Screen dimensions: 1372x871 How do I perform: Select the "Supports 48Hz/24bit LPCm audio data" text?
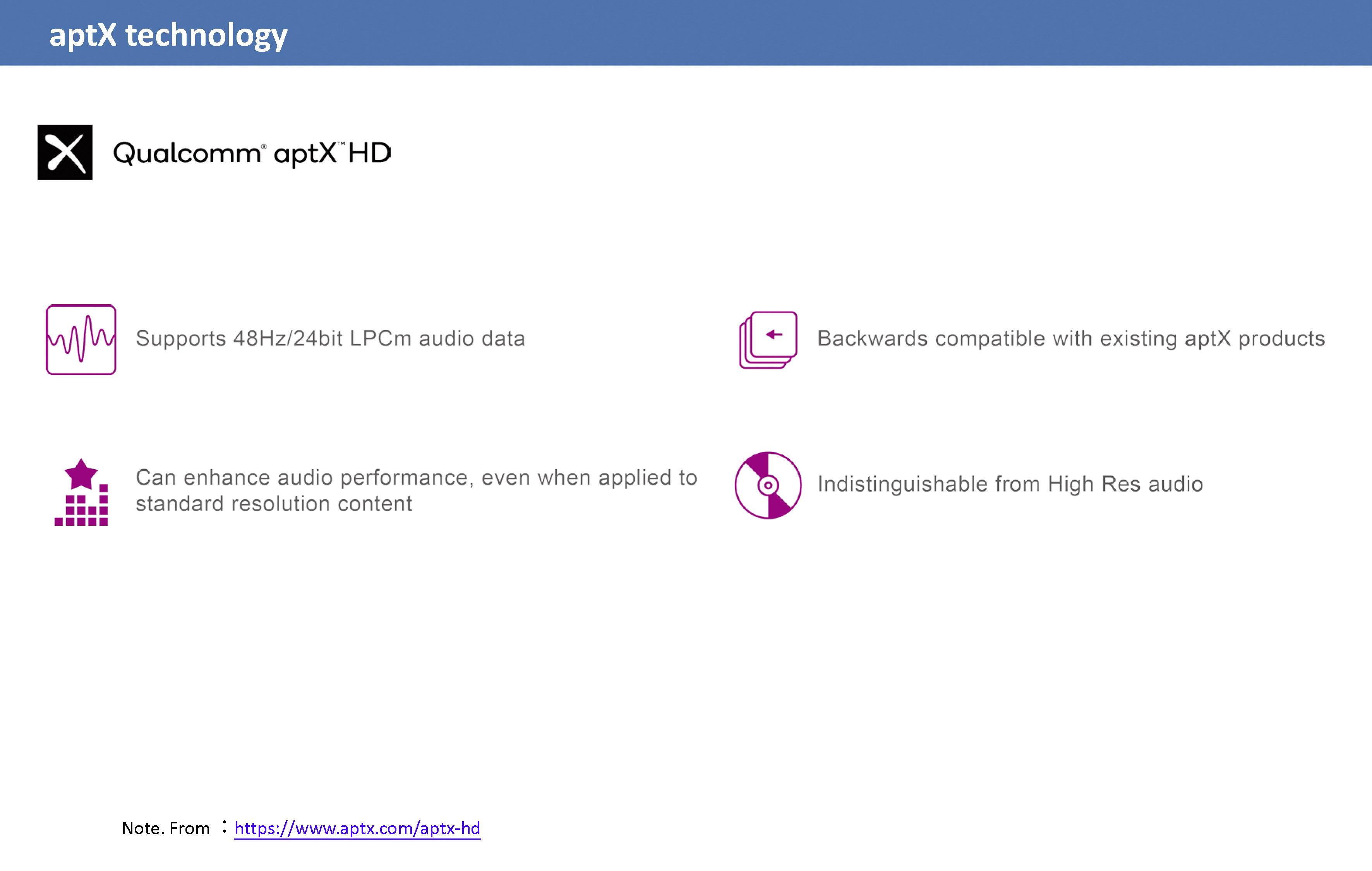331,338
